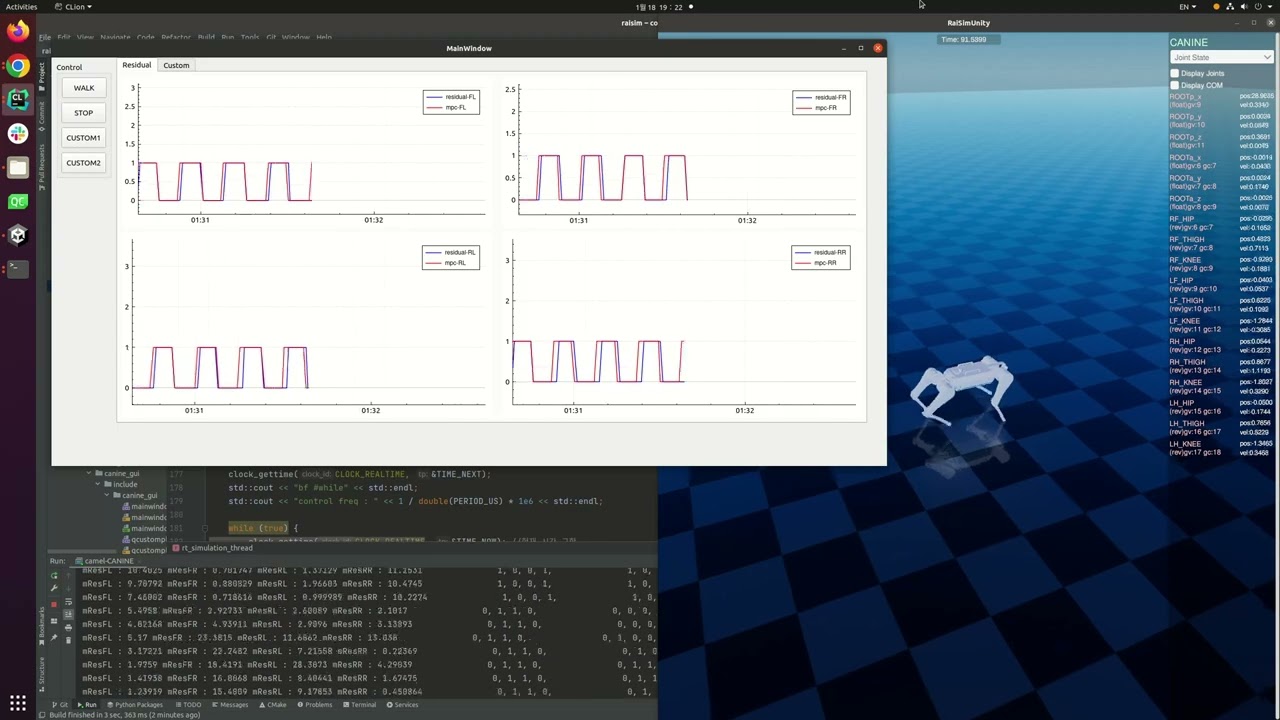Click the network icon in the top bar
This screenshot has width=1280, height=720.
point(1230,6)
